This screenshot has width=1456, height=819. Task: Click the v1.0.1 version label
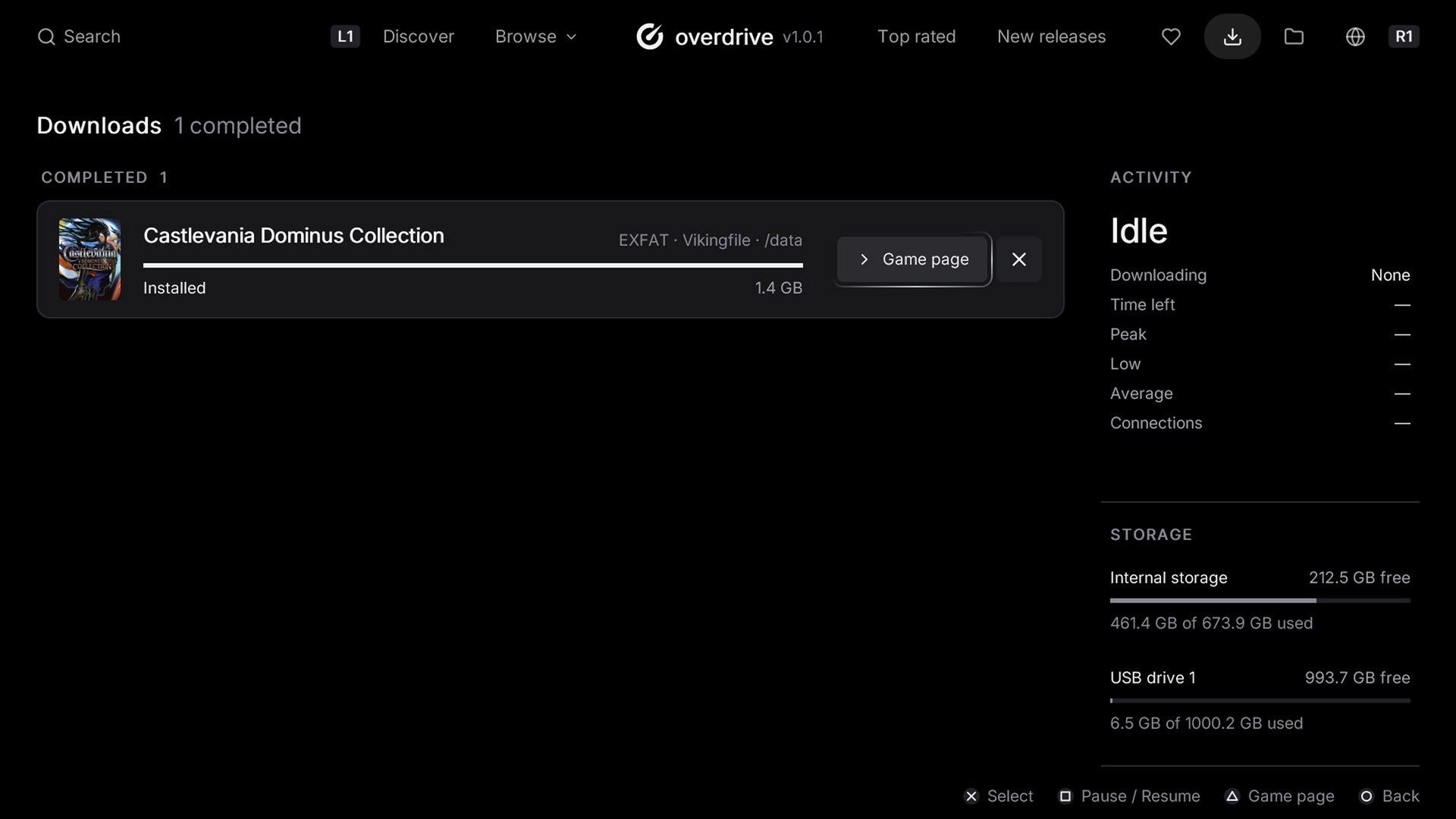(x=803, y=37)
